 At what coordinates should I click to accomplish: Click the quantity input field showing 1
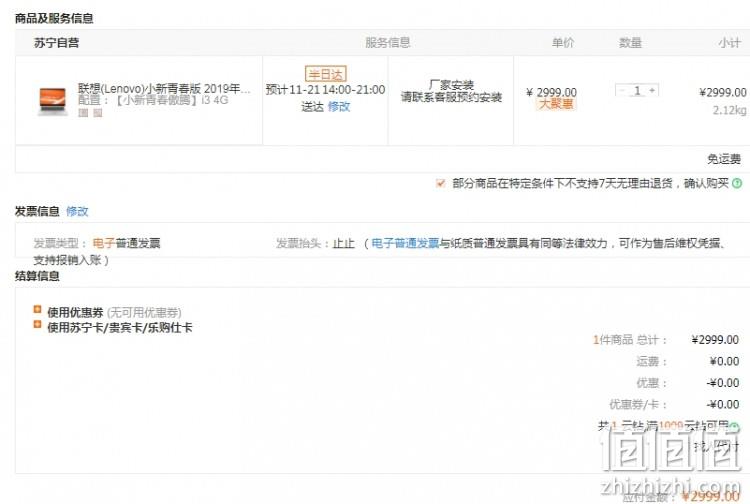click(637, 90)
